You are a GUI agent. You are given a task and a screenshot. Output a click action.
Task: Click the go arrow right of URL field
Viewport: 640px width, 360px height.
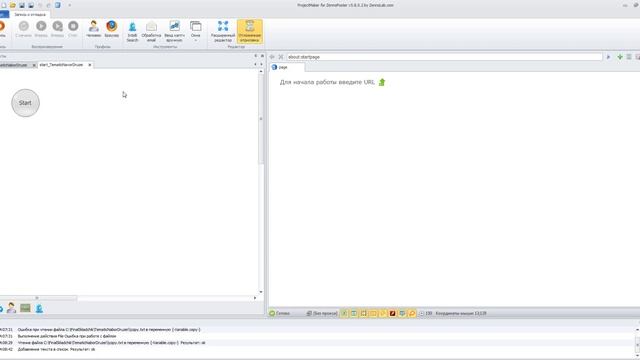(x=609, y=57)
